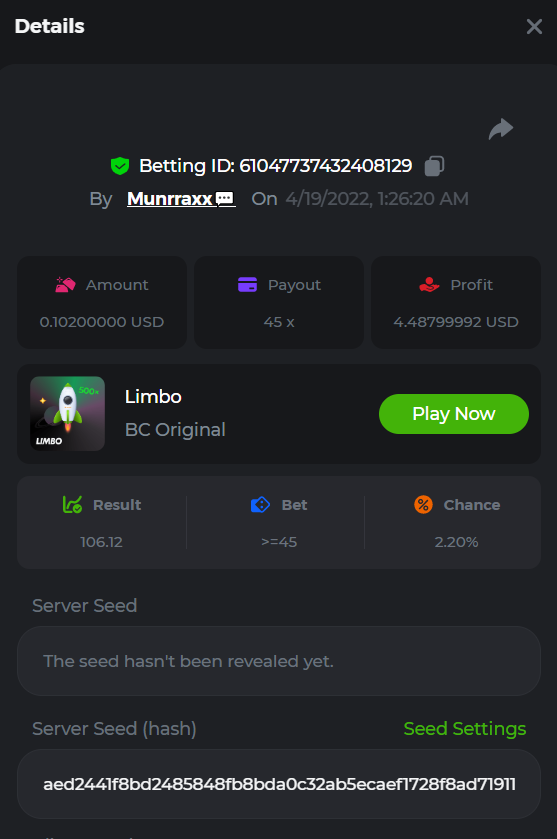Open the Seed Settings link
The width and height of the screenshot is (557, 839).
click(x=464, y=728)
